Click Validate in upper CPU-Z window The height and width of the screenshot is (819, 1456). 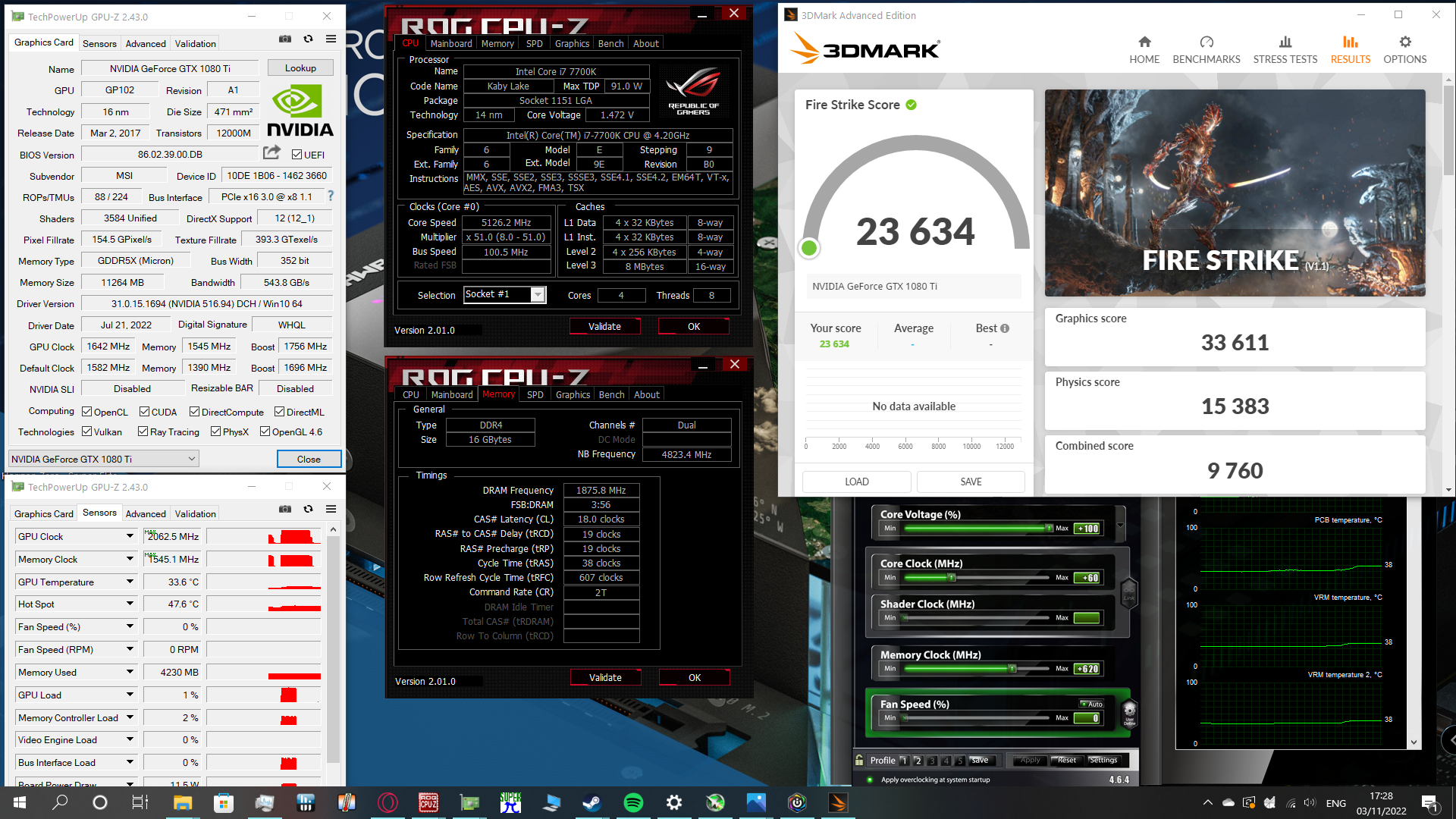coord(604,326)
